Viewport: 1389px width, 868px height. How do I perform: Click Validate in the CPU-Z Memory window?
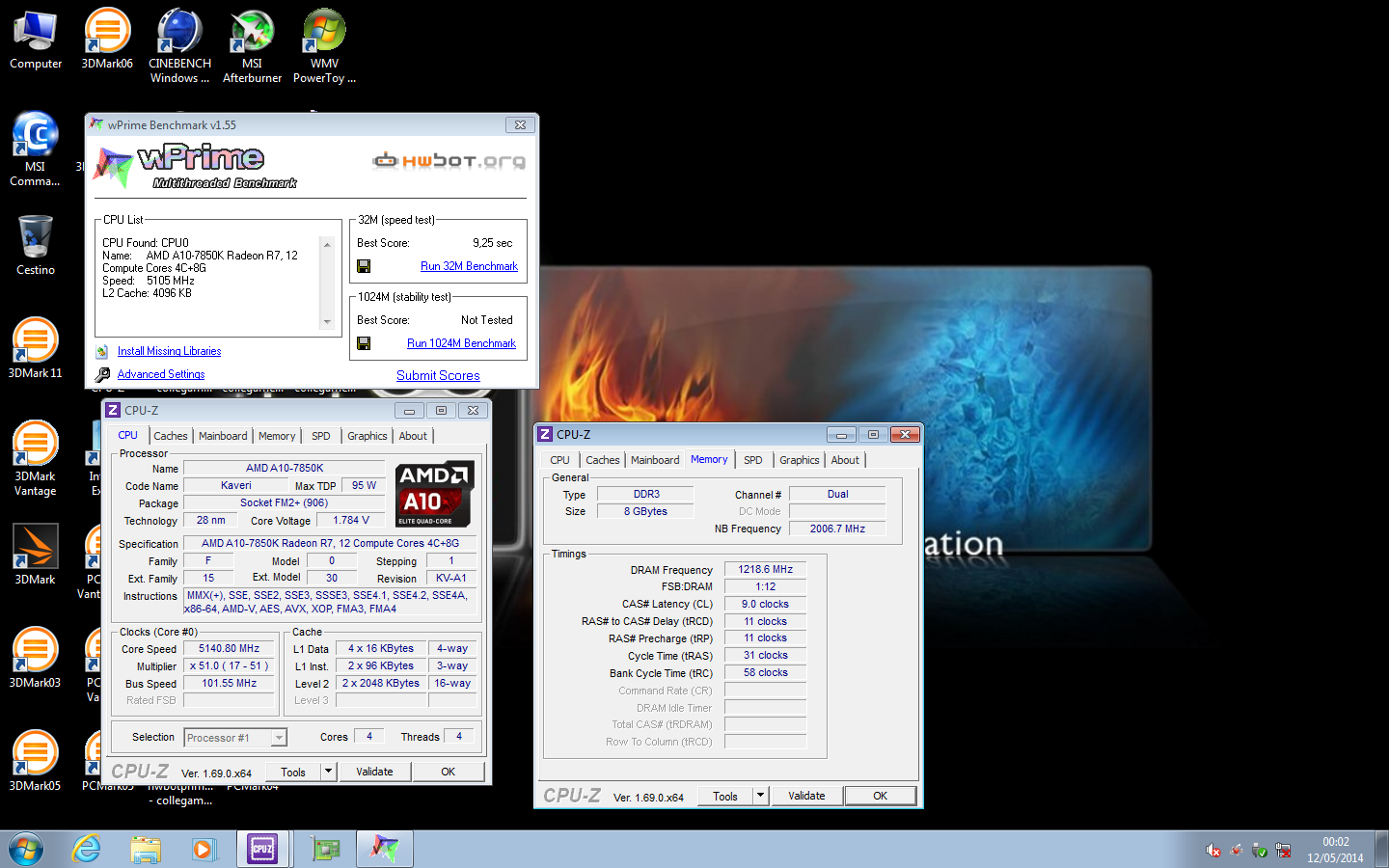[806, 796]
